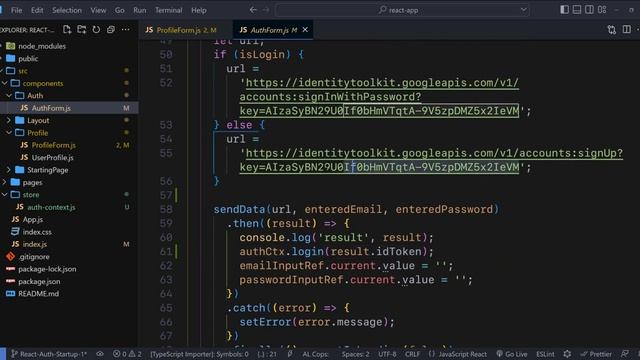Open index.js in the file tree
Viewport: 640px width, 360px height.
35,244
